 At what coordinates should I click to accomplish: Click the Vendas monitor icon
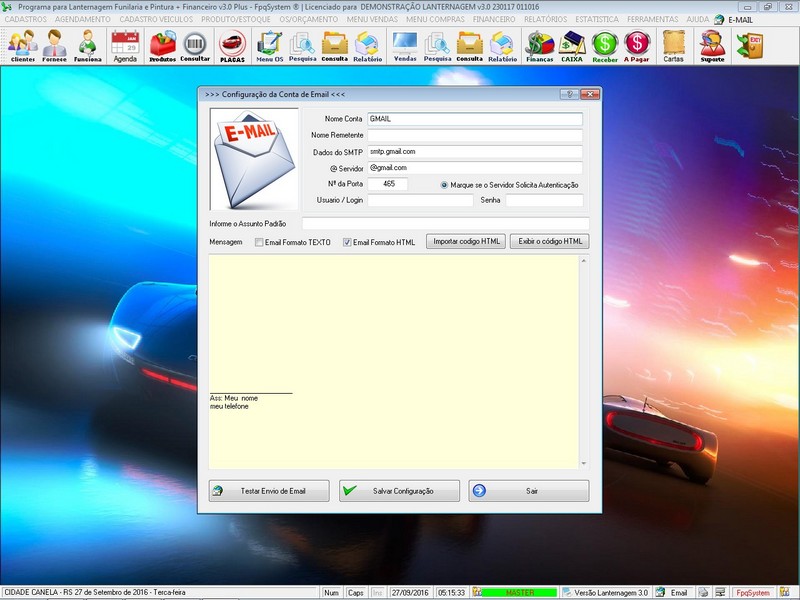click(x=405, y=45)
